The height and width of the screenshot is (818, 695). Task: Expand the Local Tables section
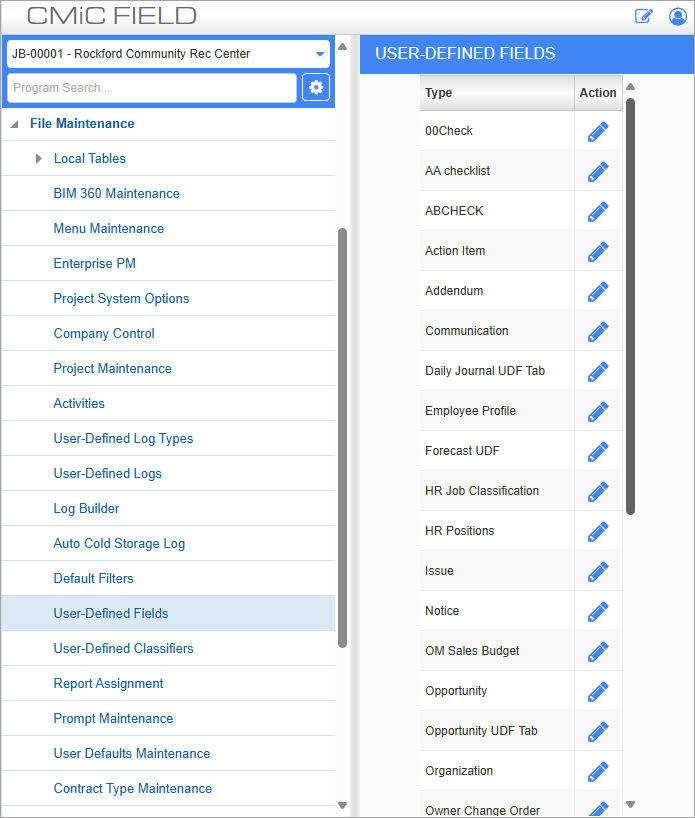coord(38,158)
